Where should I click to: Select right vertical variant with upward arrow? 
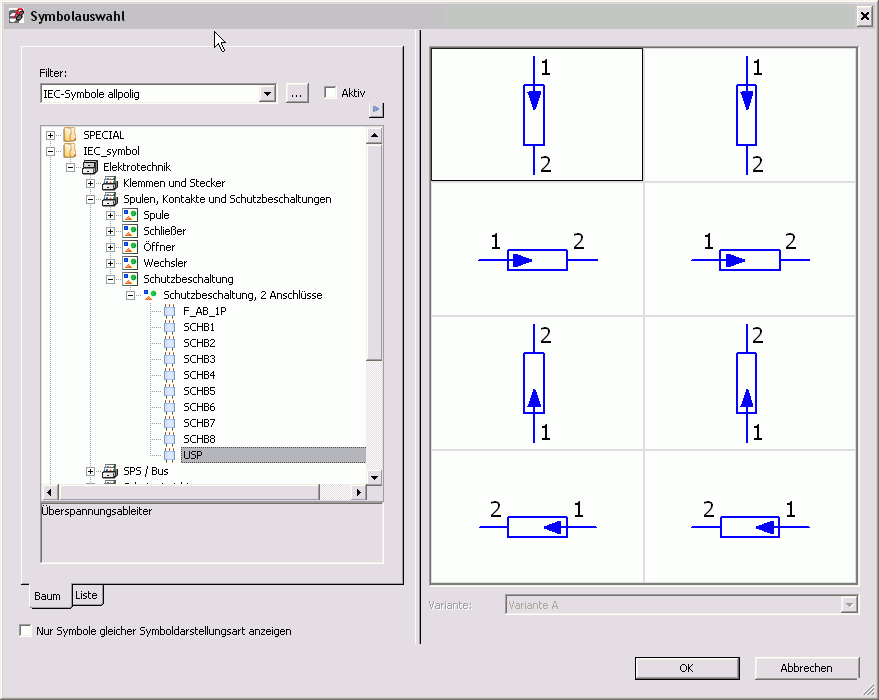click(750, 383)
